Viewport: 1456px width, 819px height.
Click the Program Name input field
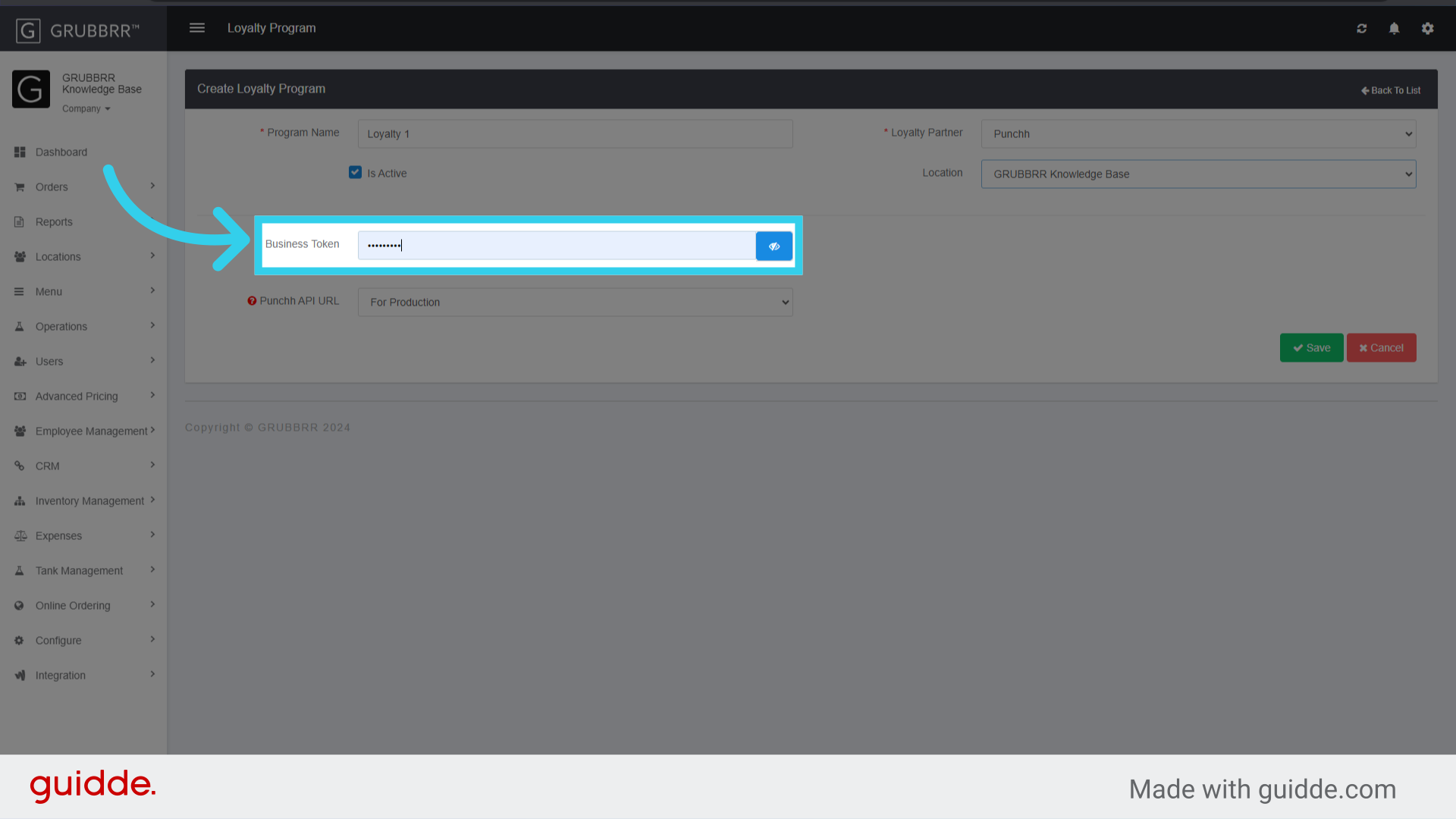pos(575,134)
